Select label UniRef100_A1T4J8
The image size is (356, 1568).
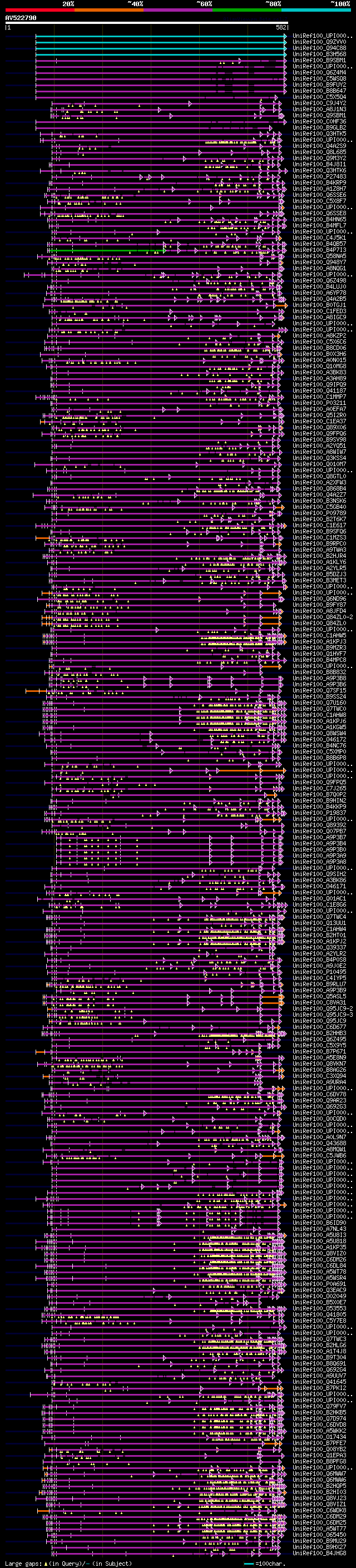[319, 1351]
